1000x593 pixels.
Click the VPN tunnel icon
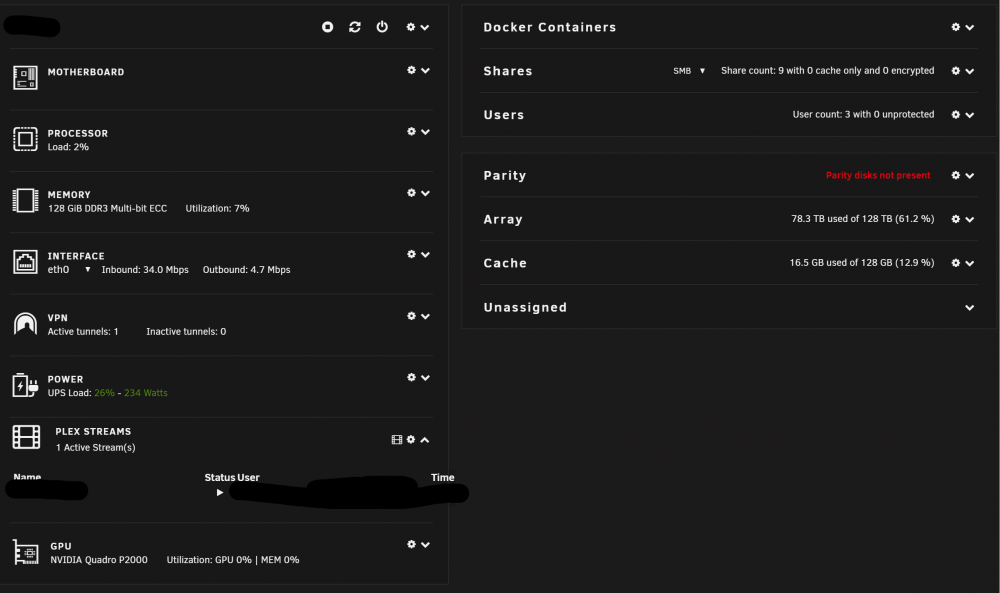pyautogui.click(x=26, y=323)
